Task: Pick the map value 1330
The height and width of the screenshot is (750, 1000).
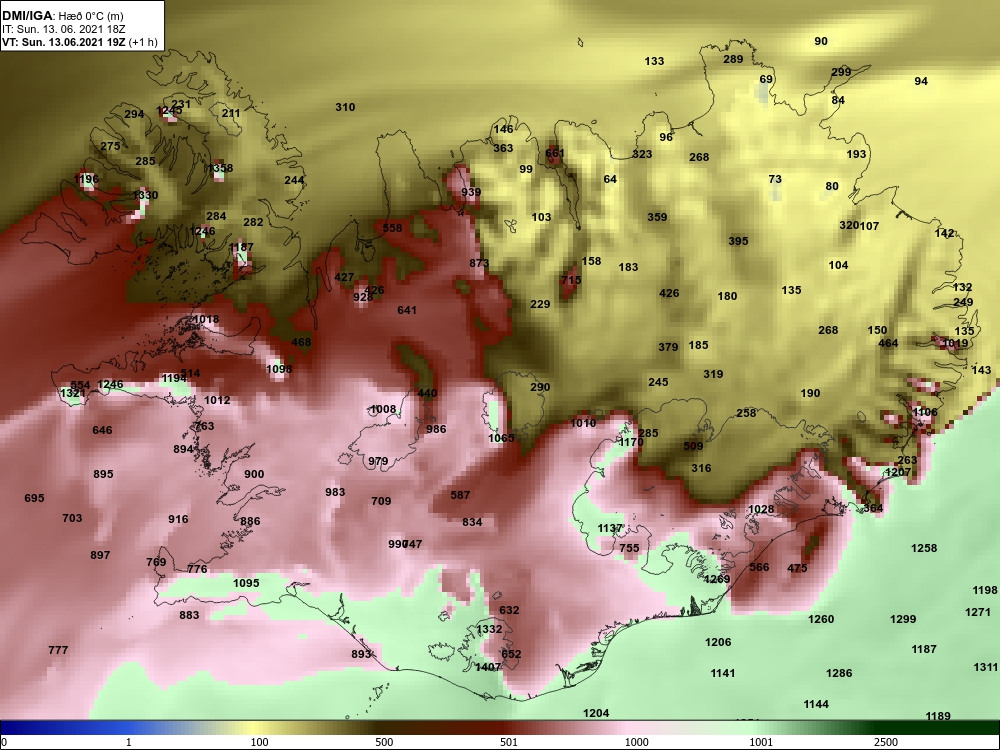Action: click(145, 195)
